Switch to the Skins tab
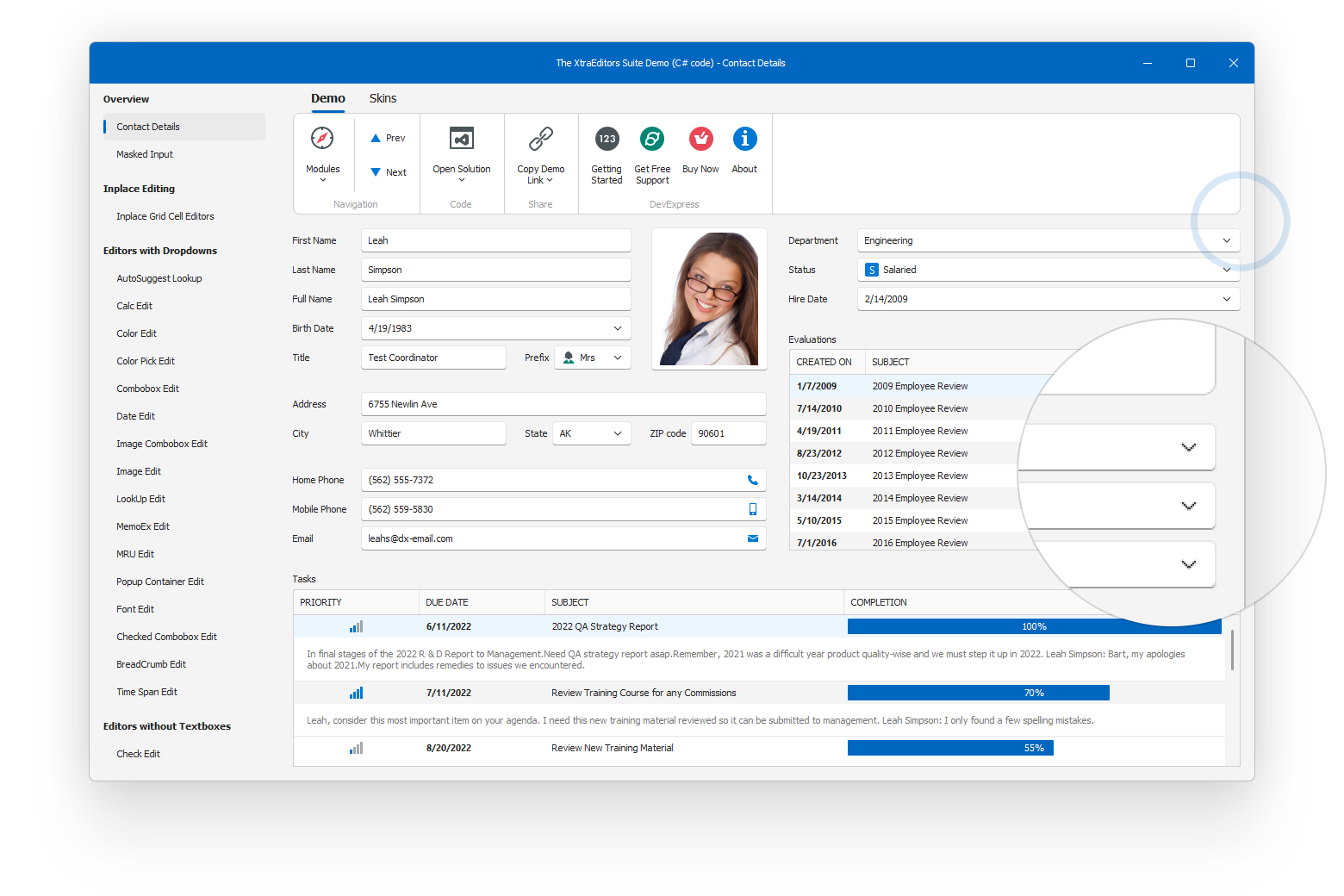This screenshot has height=896, width=1344. click(x=383, y=98)
